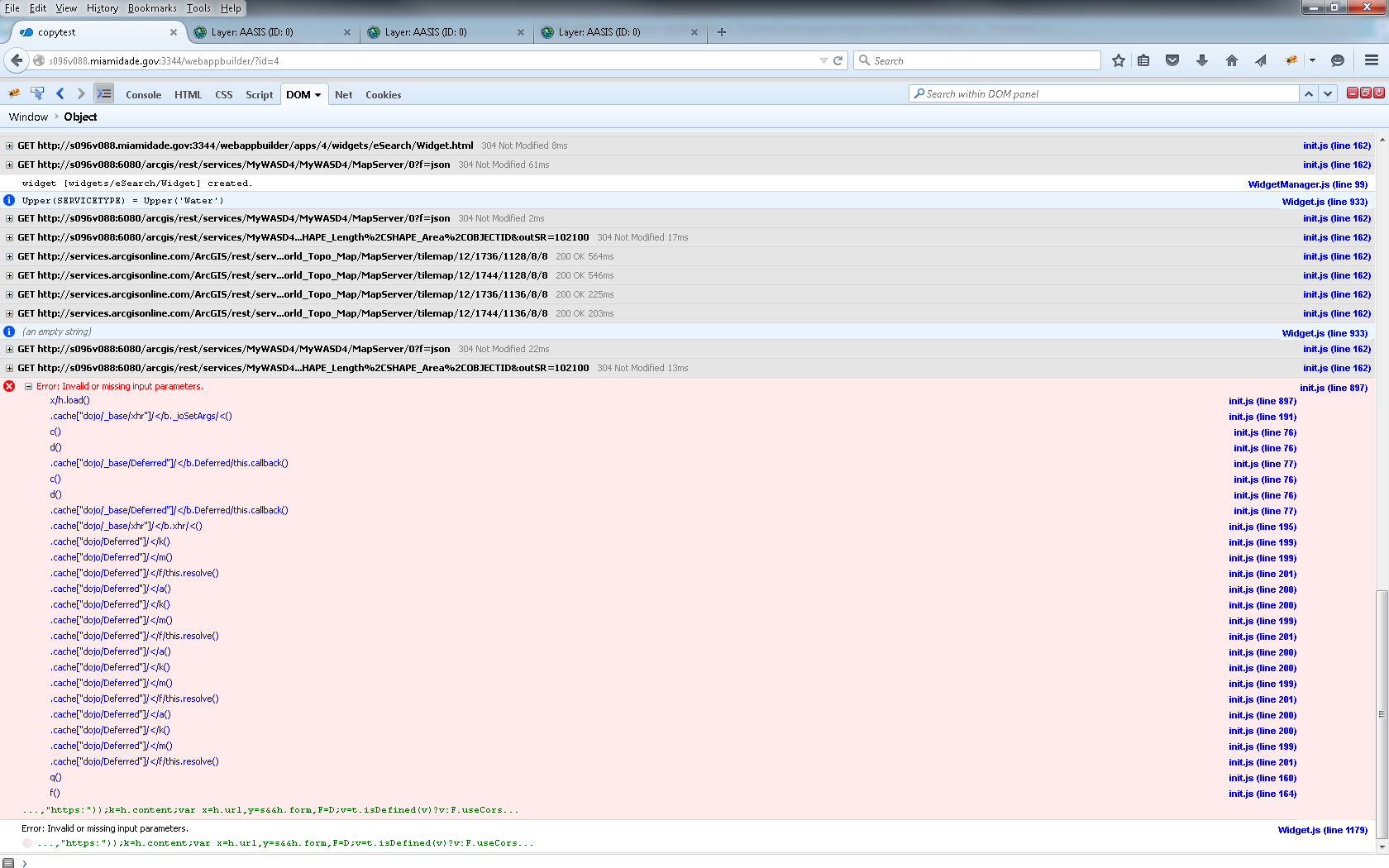Expand the outSR=102100 17ms request
Viewport: 1389px width, 868px height.
pos(9,237)
